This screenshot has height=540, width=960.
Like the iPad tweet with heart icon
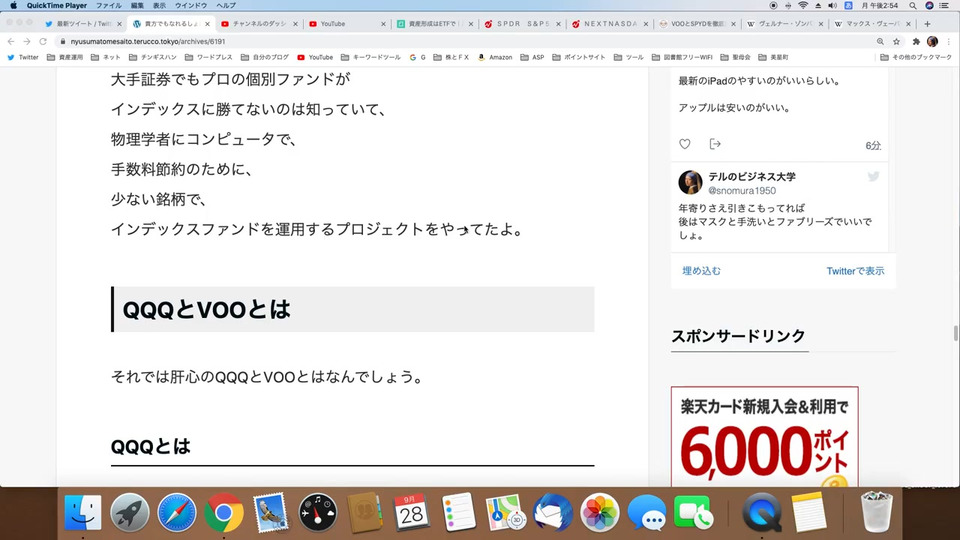click(684, 144)
